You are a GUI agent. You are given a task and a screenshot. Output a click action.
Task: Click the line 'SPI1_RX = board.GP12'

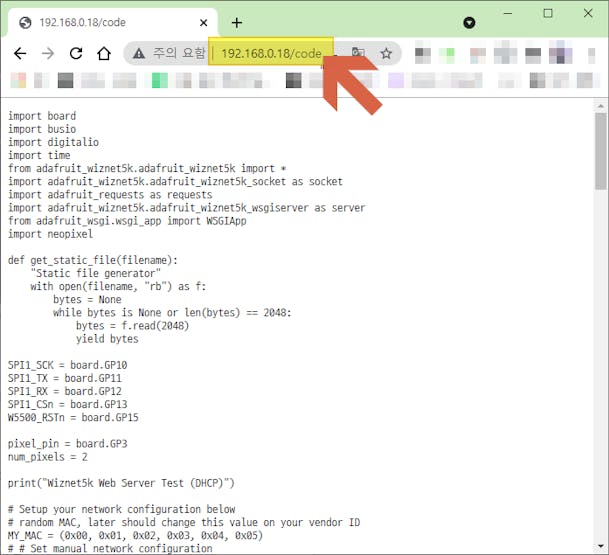pos(64,391)
